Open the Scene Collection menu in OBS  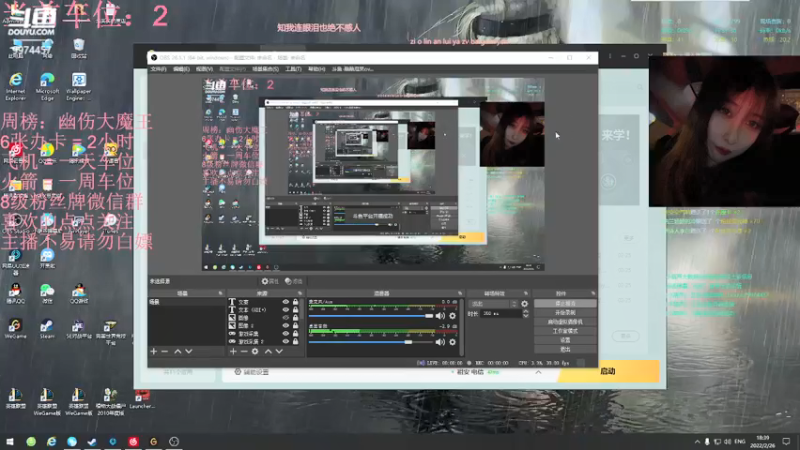pyautogui.click(x=265, y=69)
